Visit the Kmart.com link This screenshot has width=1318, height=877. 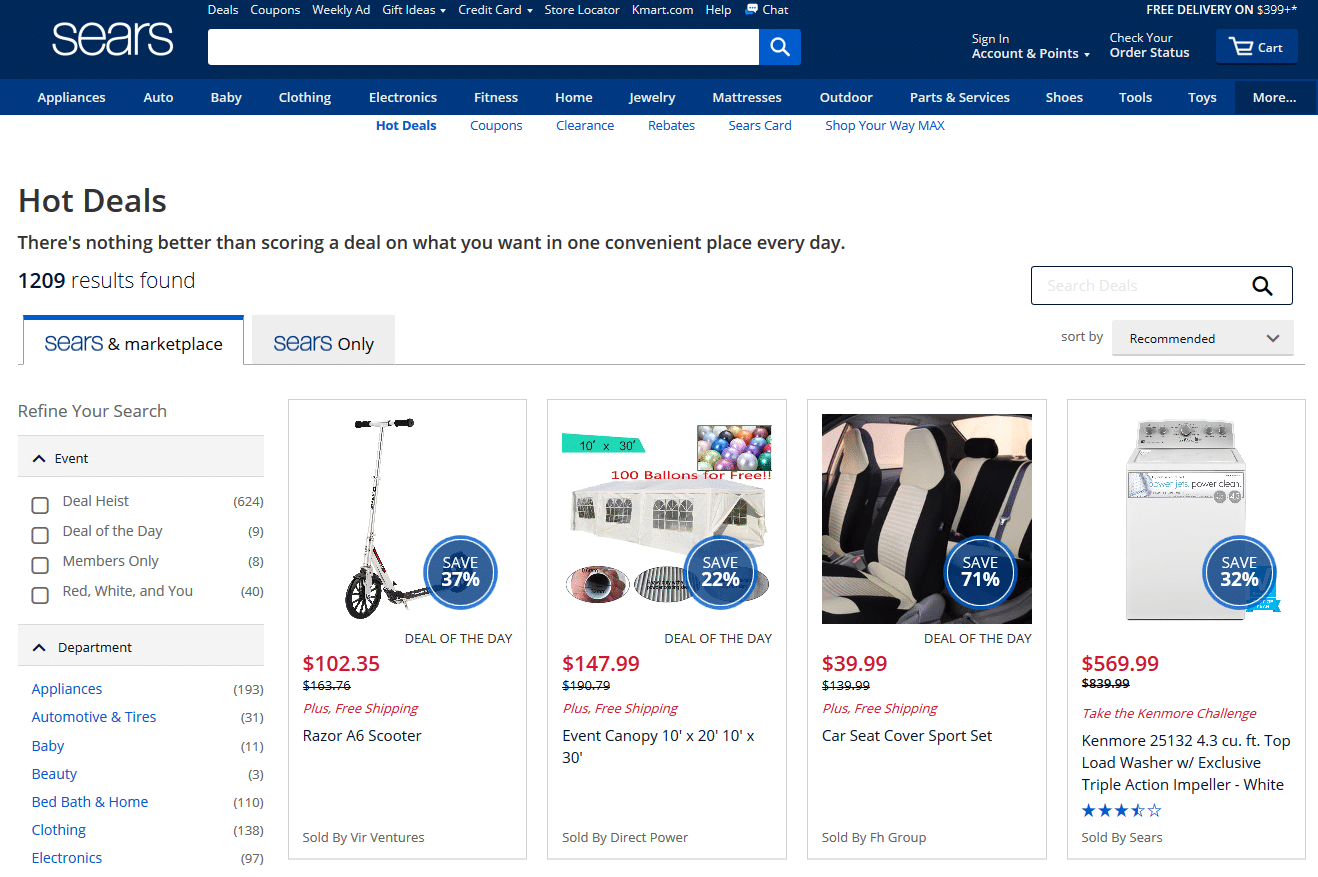click(663, 10)
